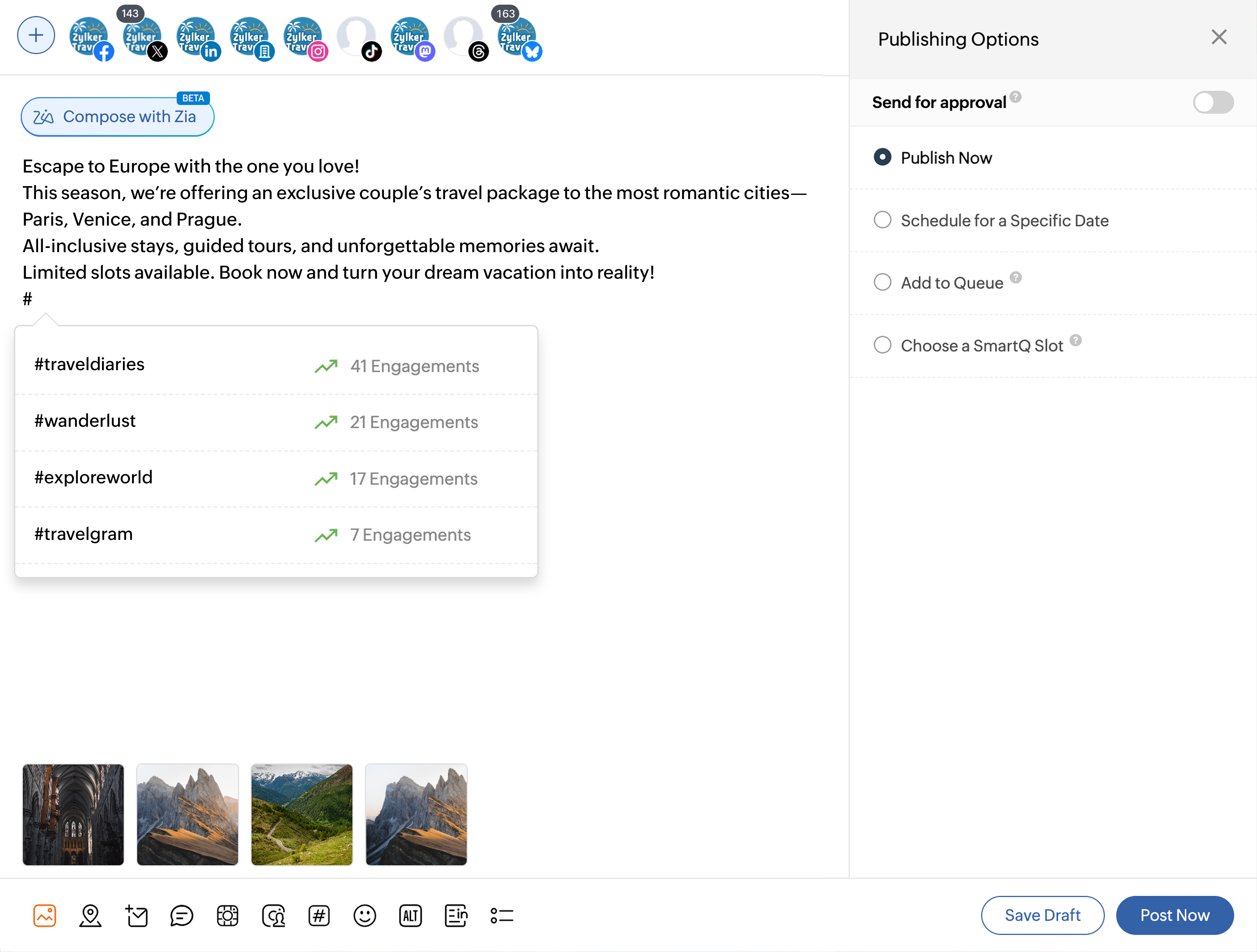Click the ALT text icon
This screenshot has width=1257, height=952.
[x=410, y=915]
